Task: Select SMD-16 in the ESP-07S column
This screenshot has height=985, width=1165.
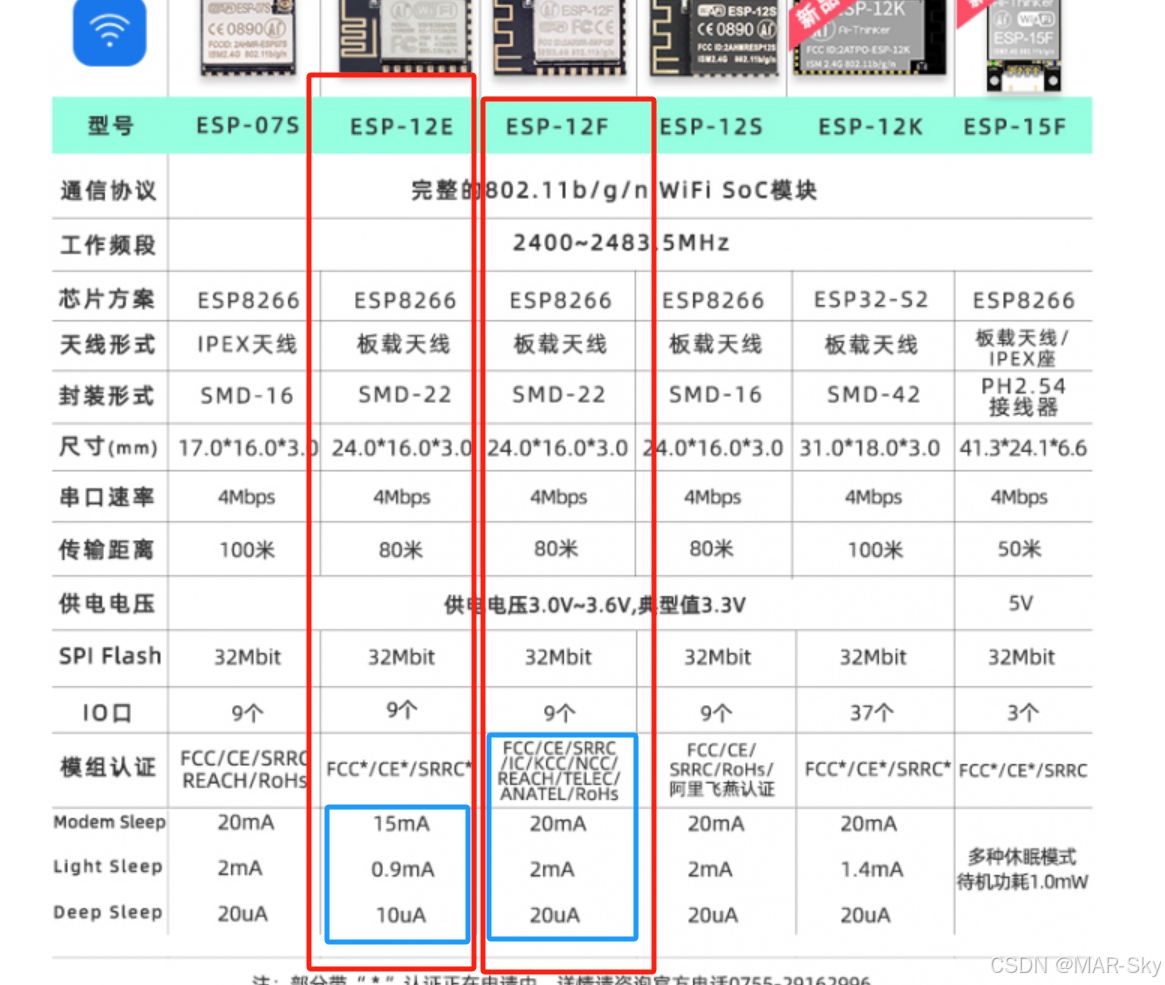Action: tap(247, 396)
